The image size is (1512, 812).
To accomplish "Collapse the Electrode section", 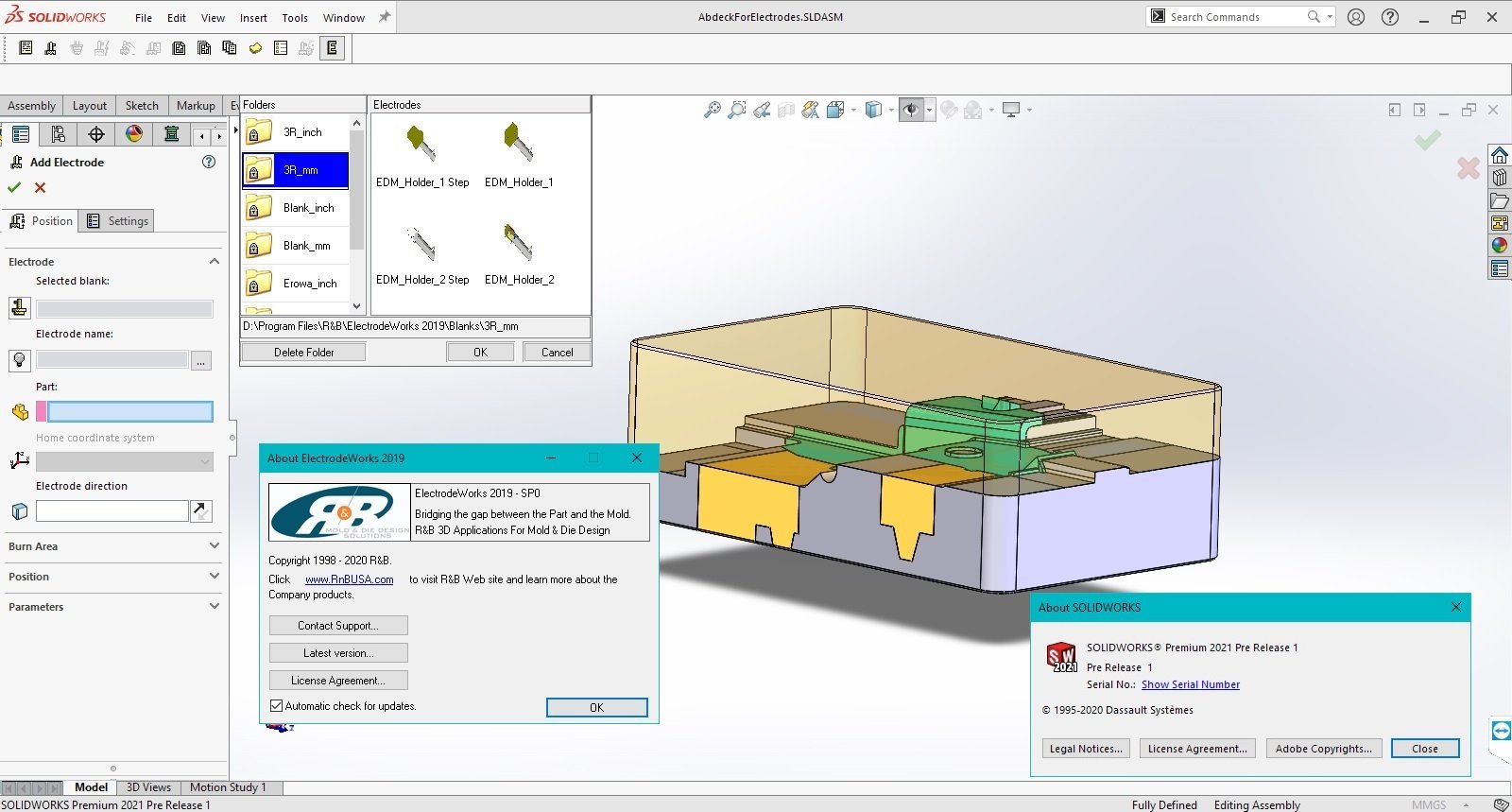I will [x=215, y=261].
